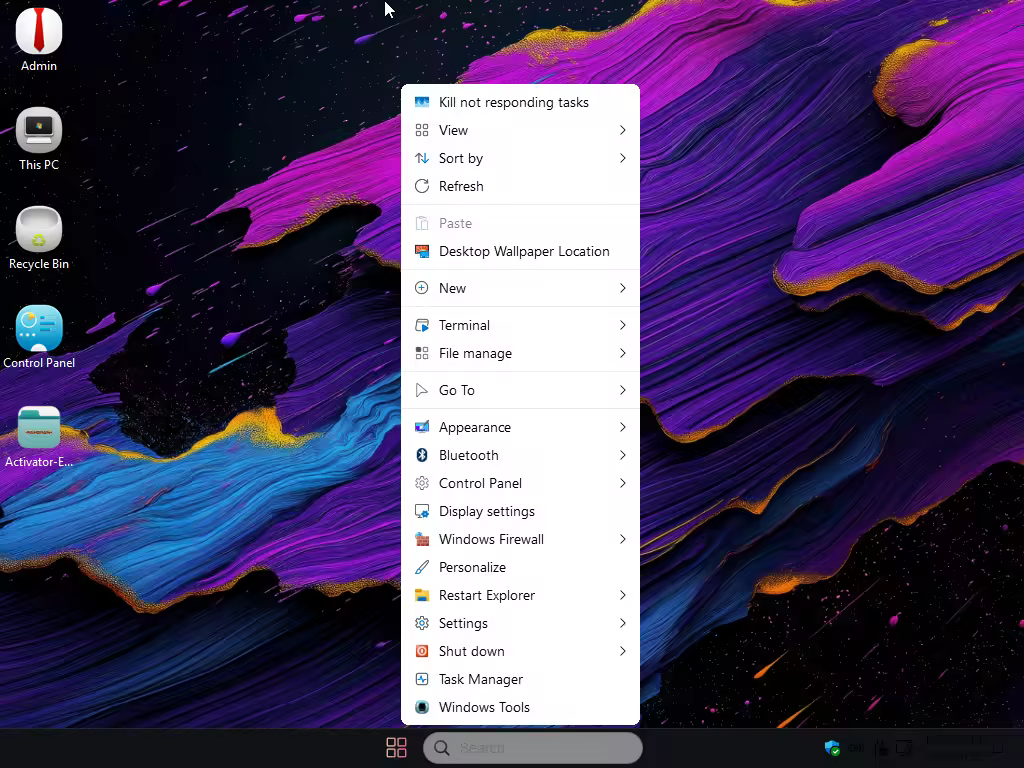Select the This PC desktop icon
Image resolution: width=1024 pixels, height=768 pixels.
click(x=39, y=131)
